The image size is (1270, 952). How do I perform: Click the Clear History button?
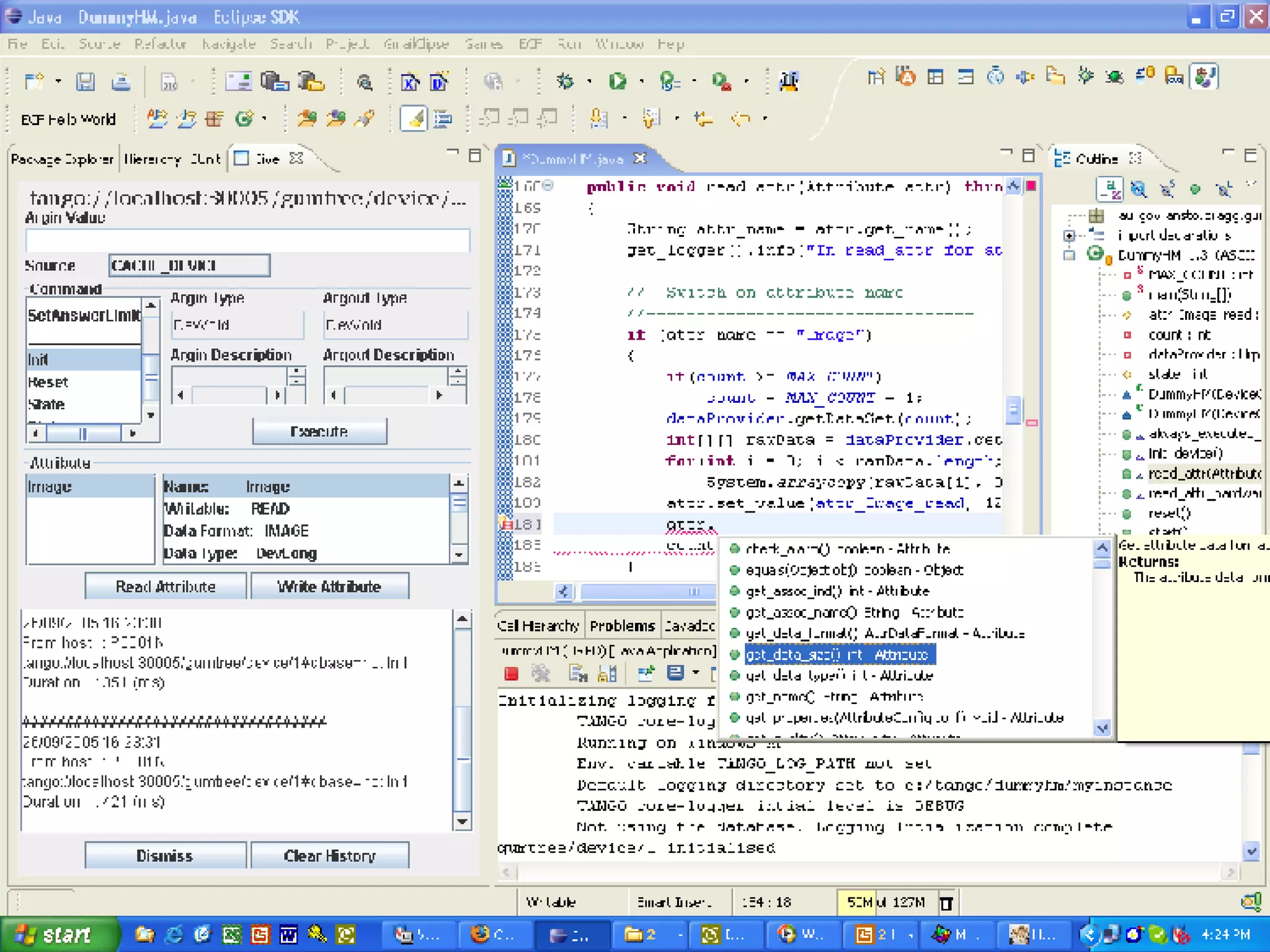coord(329,856)
